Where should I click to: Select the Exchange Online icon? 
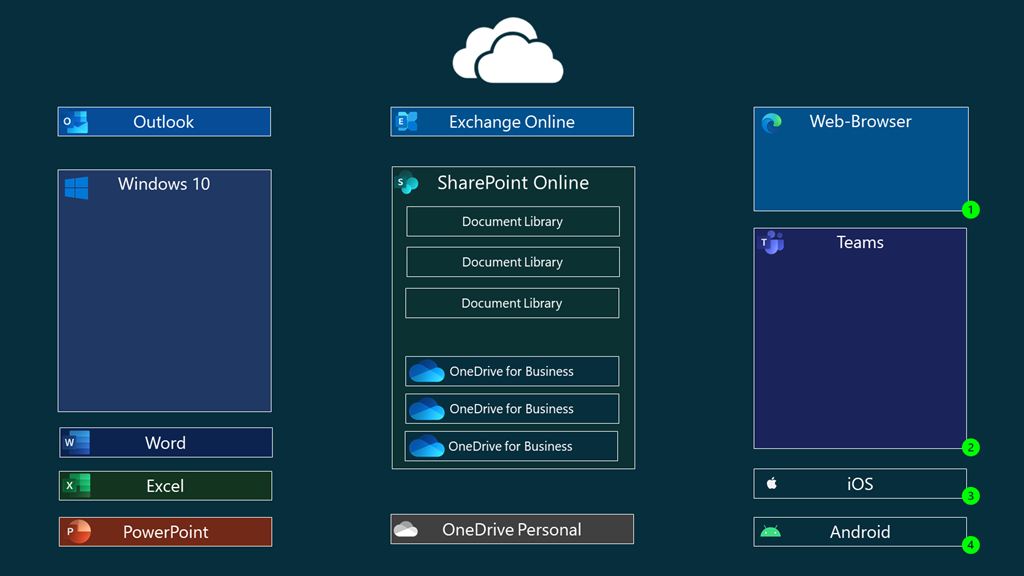pyautogui.click(x=406, y=122)
